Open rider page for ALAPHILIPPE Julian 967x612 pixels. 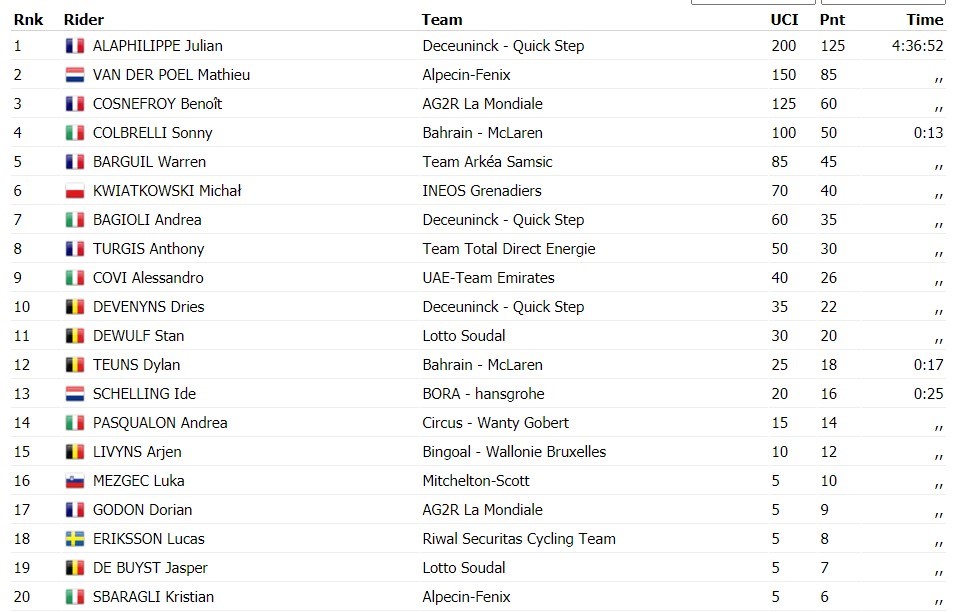(x=158, y=46)
